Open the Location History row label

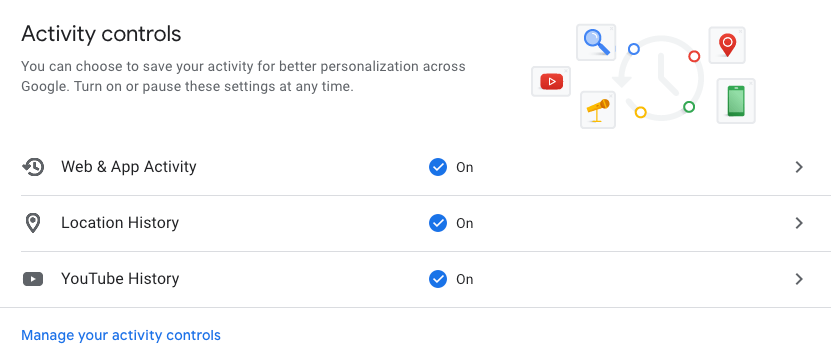click(x=120, y=223)
